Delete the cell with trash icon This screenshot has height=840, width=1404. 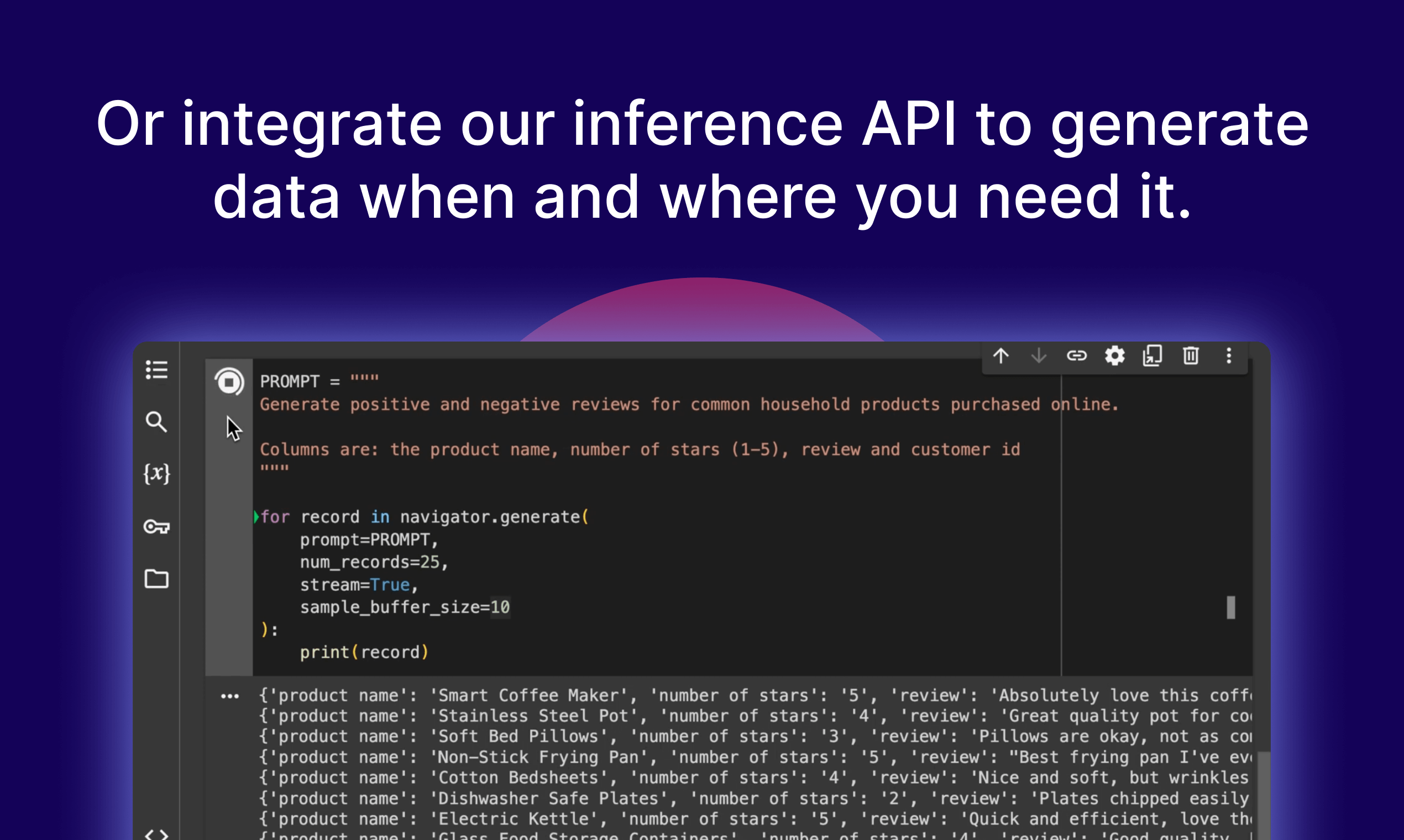(1191, 356)
